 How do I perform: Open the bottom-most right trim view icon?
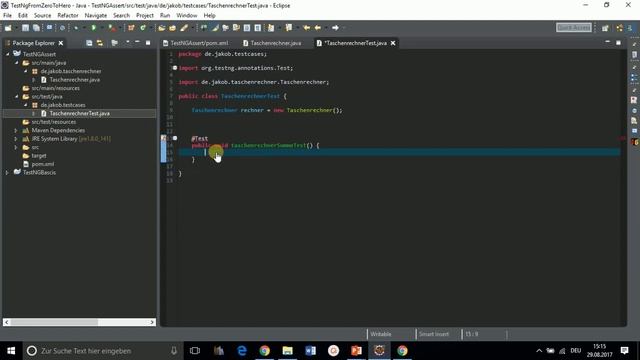click(634, 142)
